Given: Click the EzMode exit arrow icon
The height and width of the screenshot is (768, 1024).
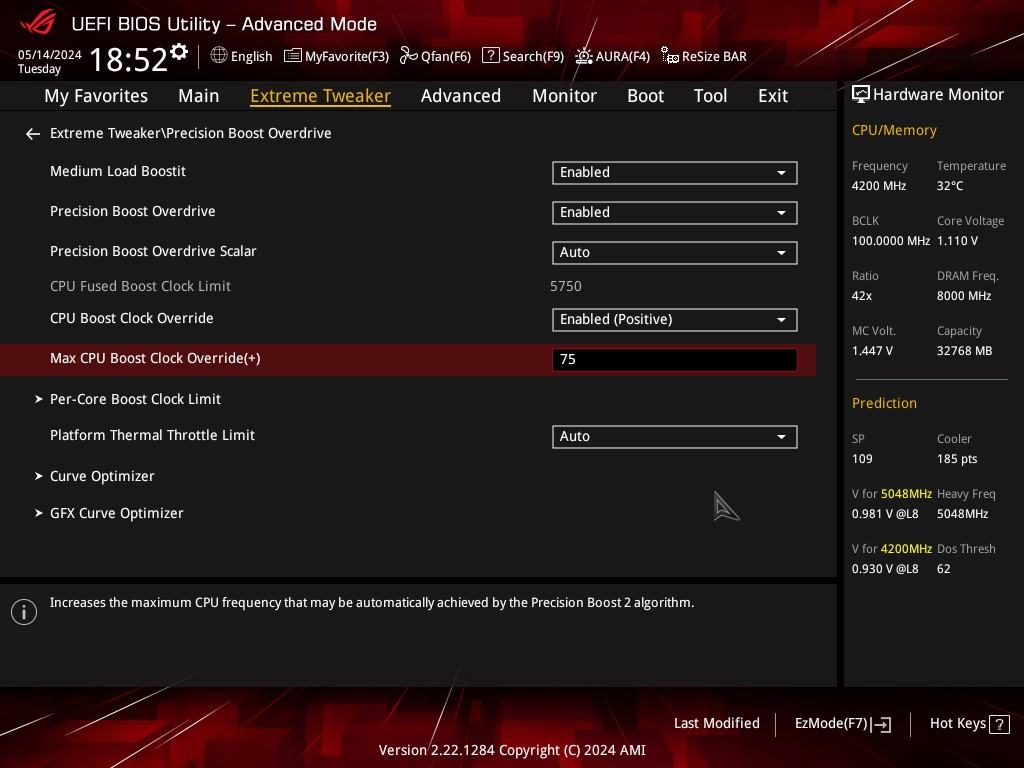Looking at the screenshot, I should [882, 724].
